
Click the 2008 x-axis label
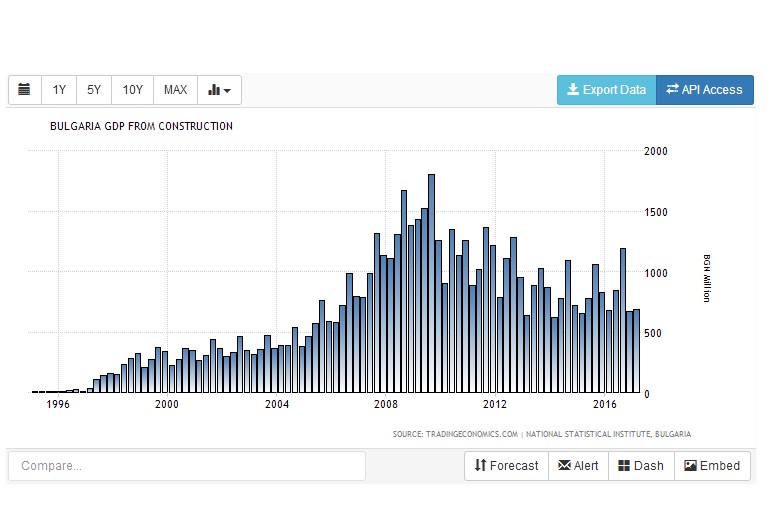385,405
